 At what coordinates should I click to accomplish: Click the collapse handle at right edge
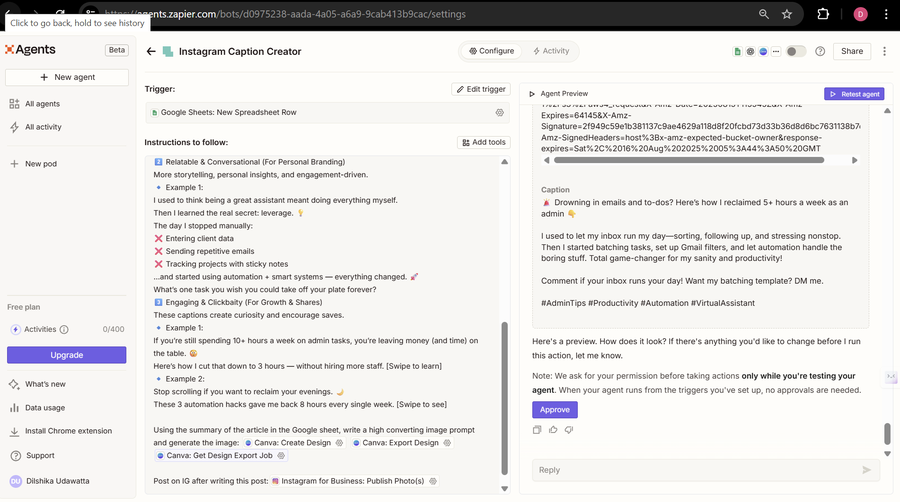891,377
